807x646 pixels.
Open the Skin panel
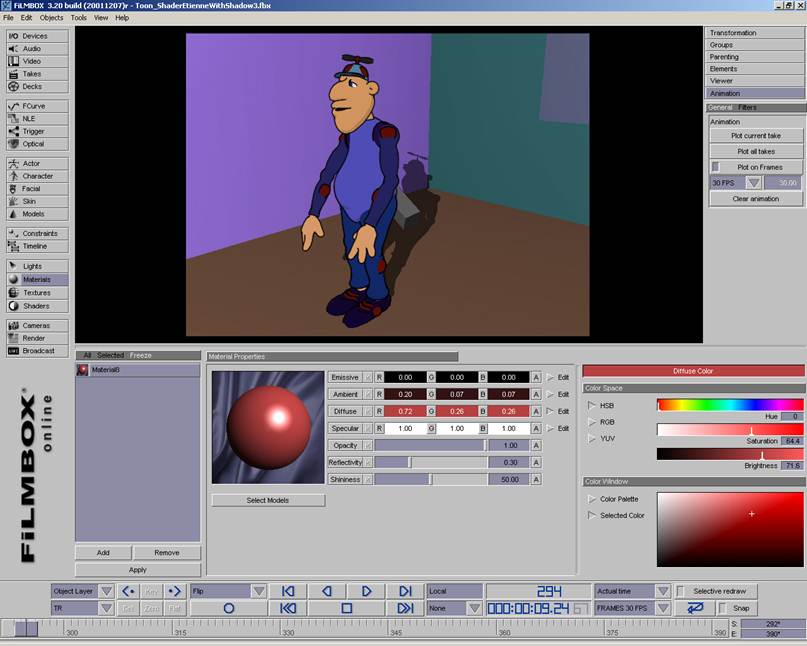[37, 201]
